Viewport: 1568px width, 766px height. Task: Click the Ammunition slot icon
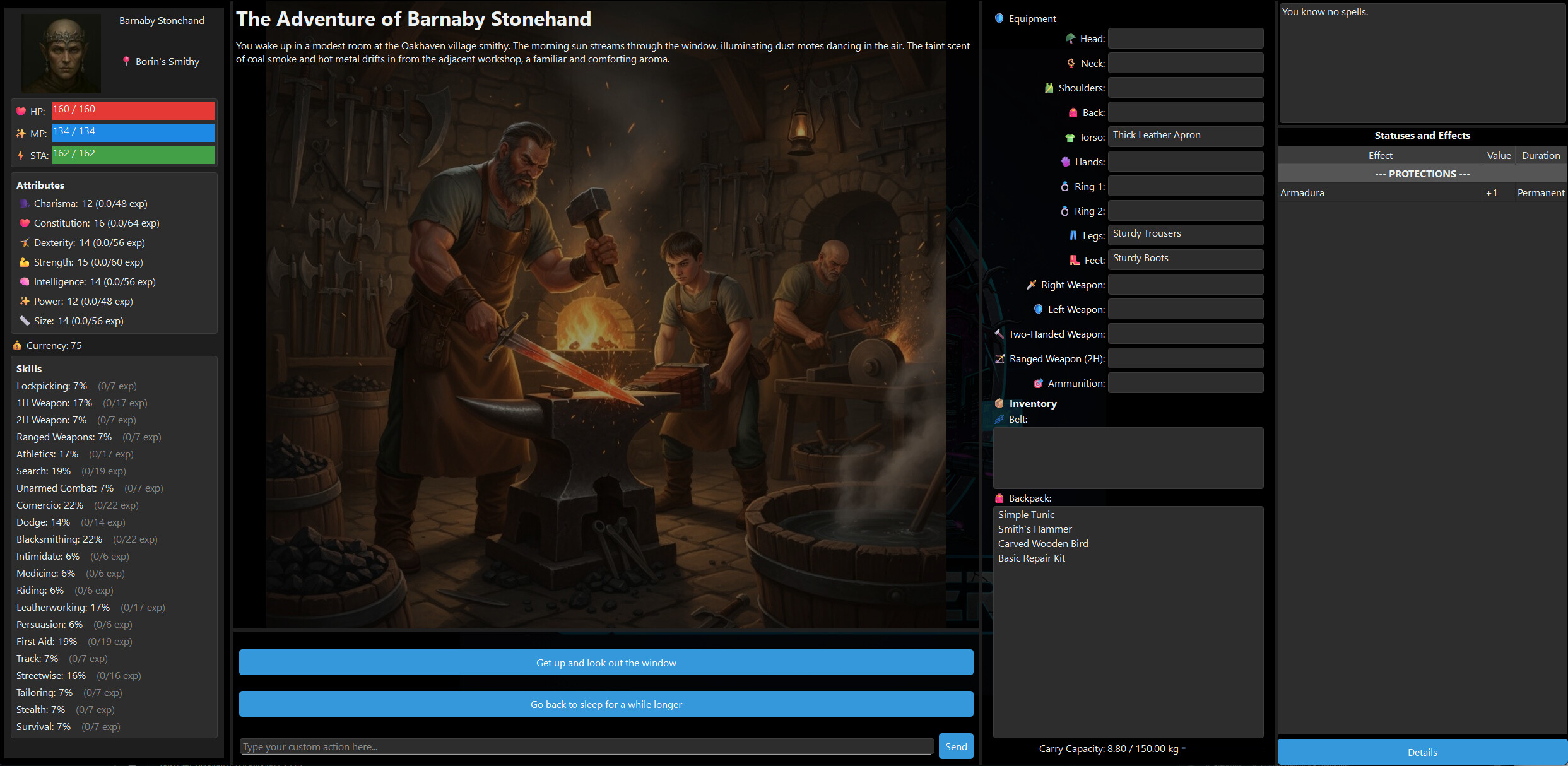pos(1038,383)
